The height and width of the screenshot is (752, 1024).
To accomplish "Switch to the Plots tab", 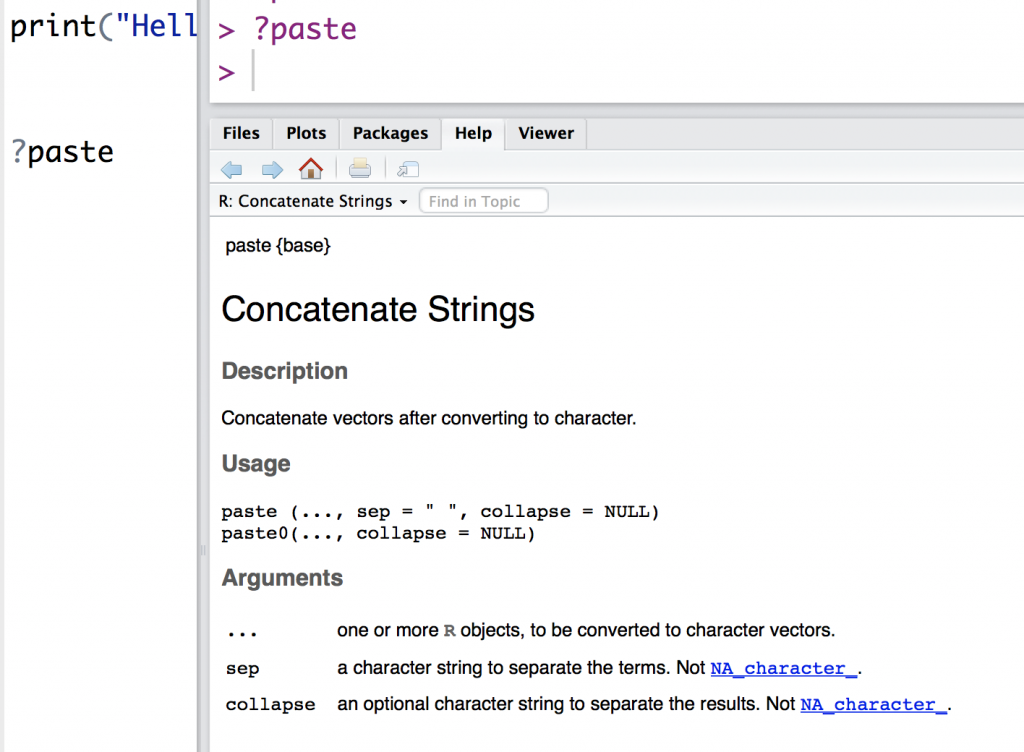I will [x=306, y=133].
